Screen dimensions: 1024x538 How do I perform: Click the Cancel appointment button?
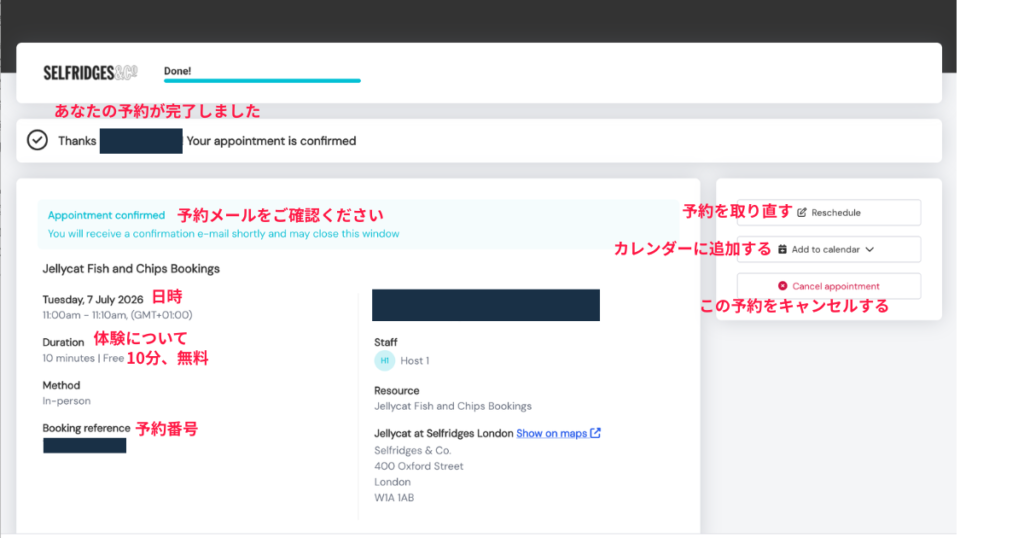(x=829, y=286)
